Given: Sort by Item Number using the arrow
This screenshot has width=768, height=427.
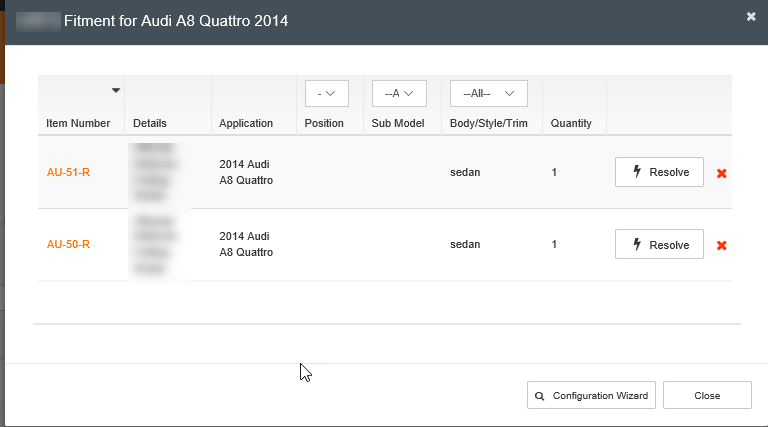Looking at the screenshot, I should coord(116,90).
